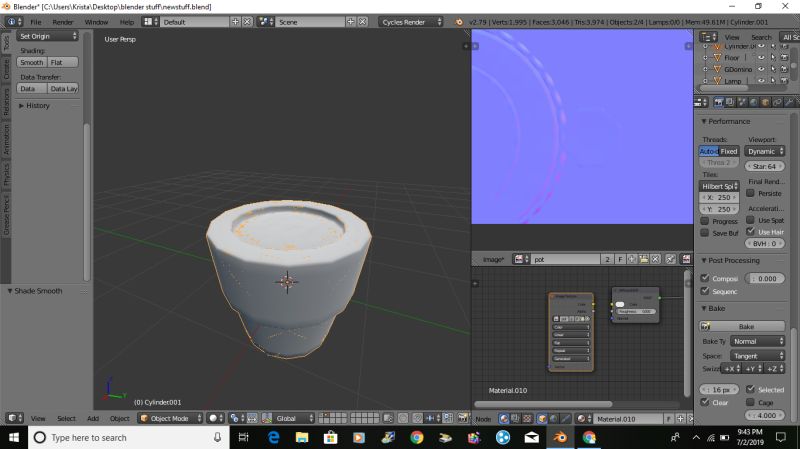The height and width of the screenshot is (449, 800).
Task: Open the Space Tangent dropdown
Action: pos(758,356)
